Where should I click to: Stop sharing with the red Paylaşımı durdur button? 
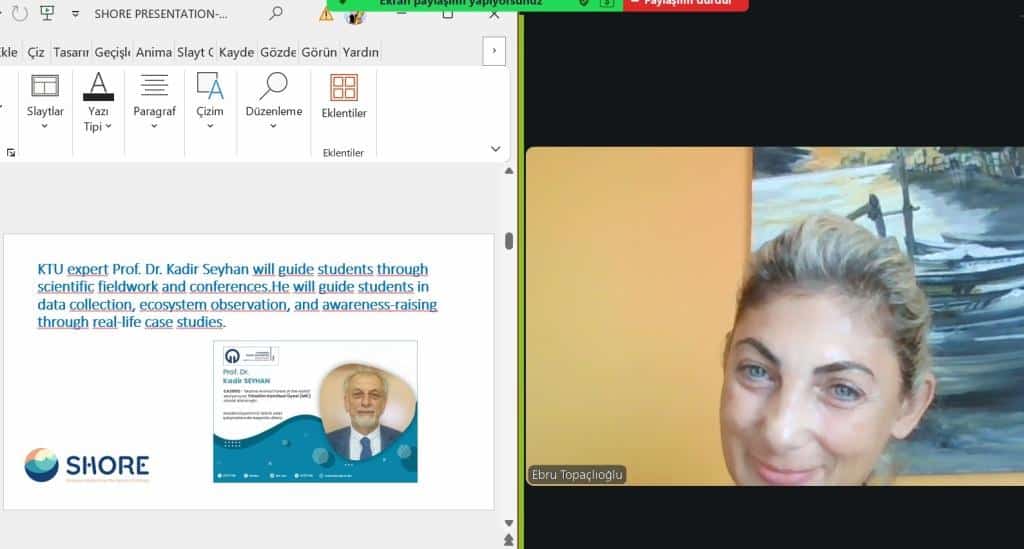coord(685,4)
